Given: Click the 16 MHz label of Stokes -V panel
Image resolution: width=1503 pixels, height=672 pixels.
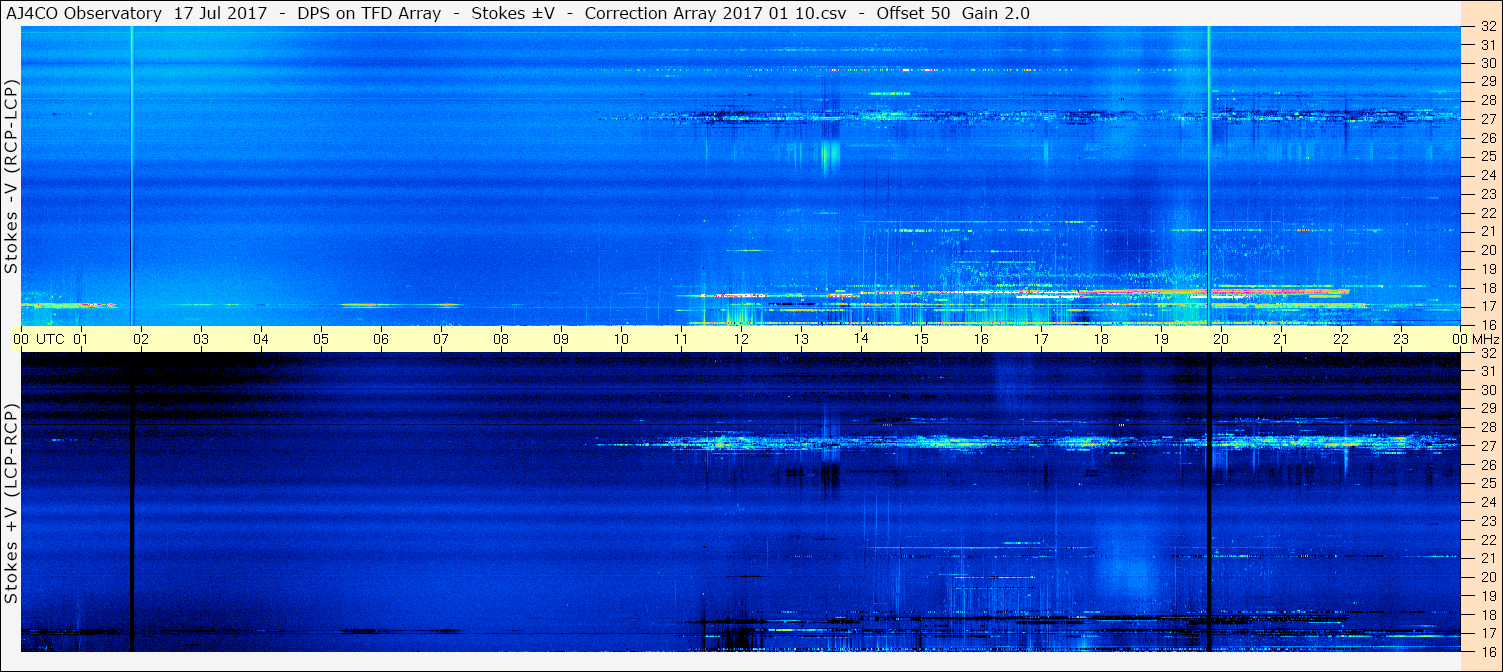Looking at the screenshot, I should (1488, 324).
